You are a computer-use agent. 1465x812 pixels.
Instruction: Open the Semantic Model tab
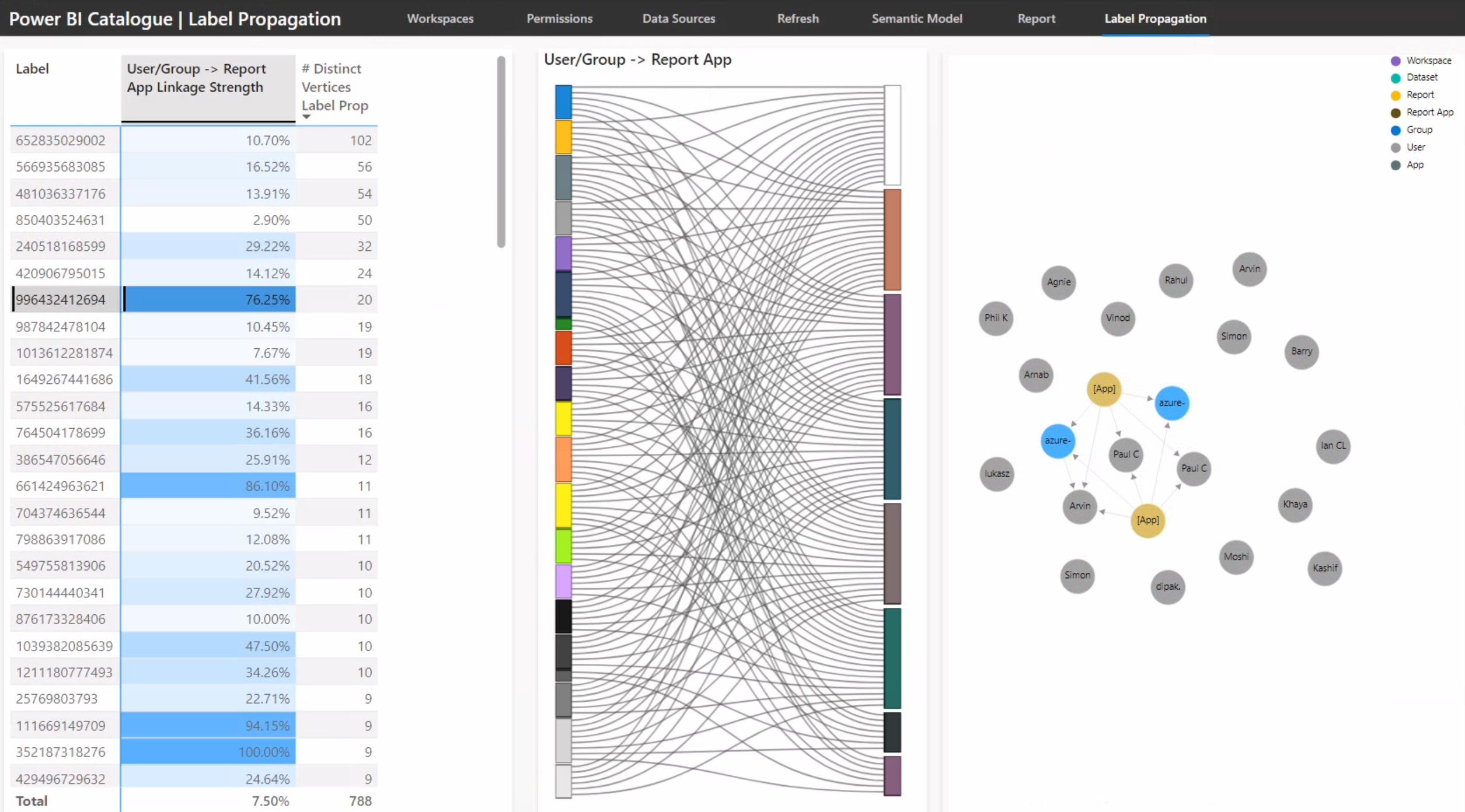916,19
